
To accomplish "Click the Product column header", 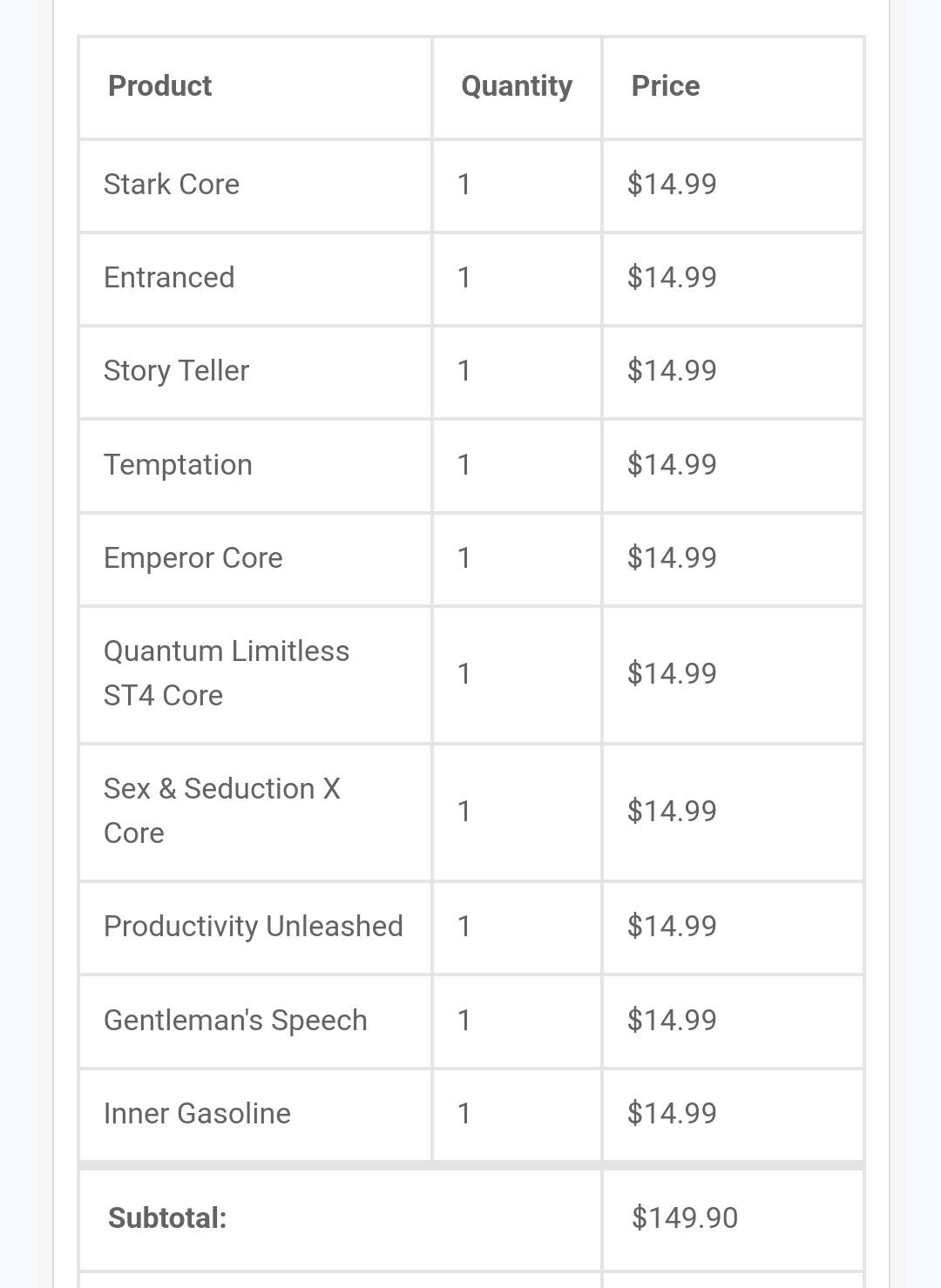I will 159,86.
